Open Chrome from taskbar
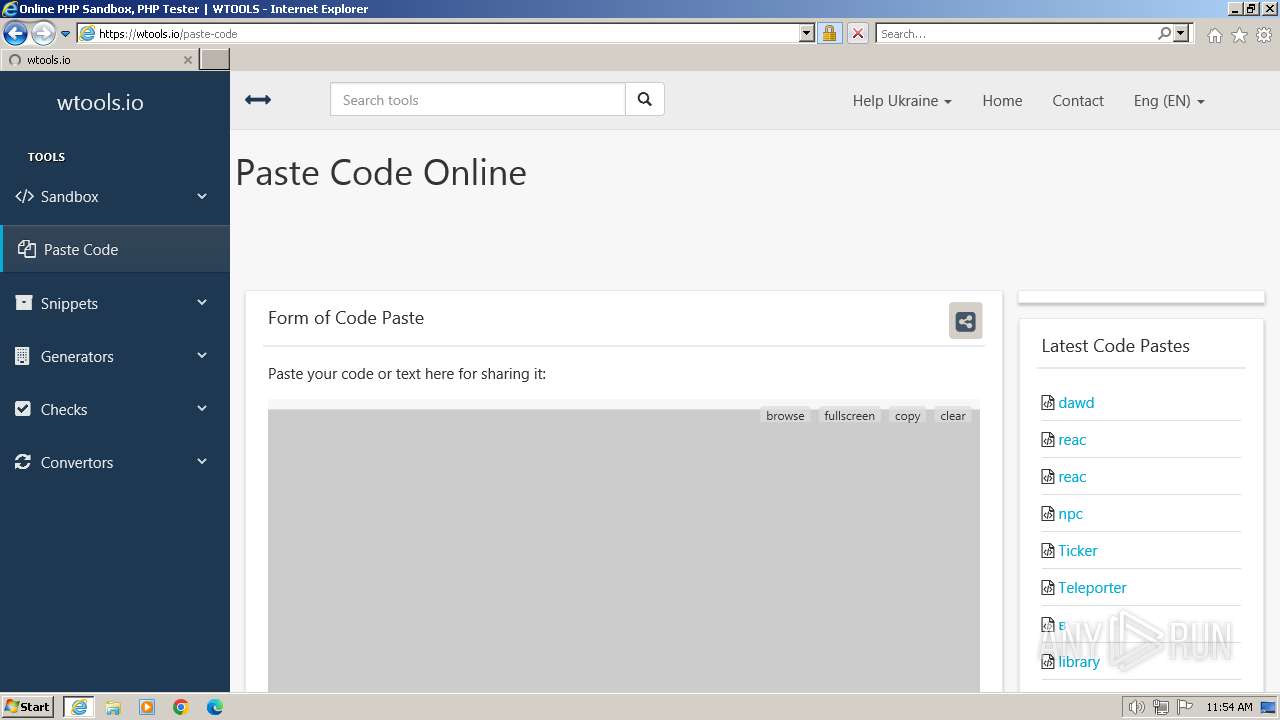Viewport: 1280px width, 720px height. [x=181, y=707]
